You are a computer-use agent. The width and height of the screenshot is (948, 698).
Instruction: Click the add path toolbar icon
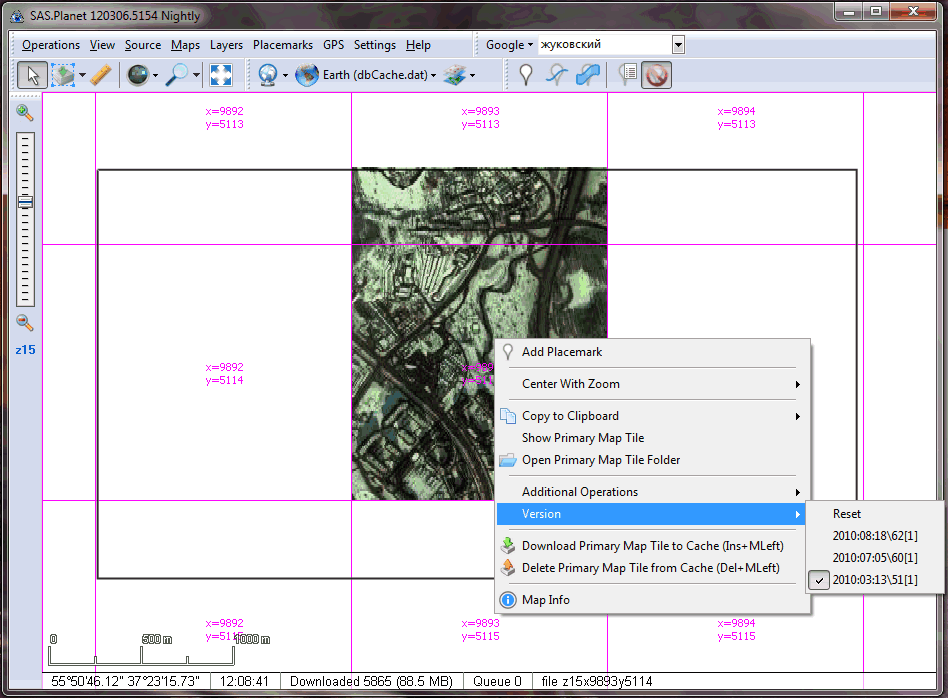click(x=558, y=75)
